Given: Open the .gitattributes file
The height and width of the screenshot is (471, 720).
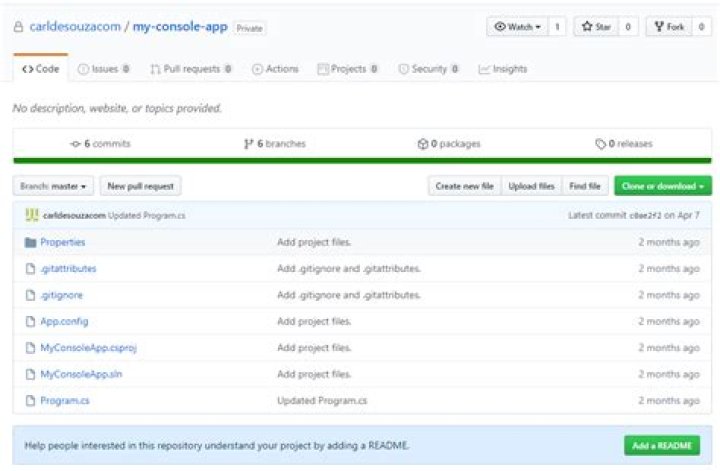Looking at the screenshot, I should [68, 269].
